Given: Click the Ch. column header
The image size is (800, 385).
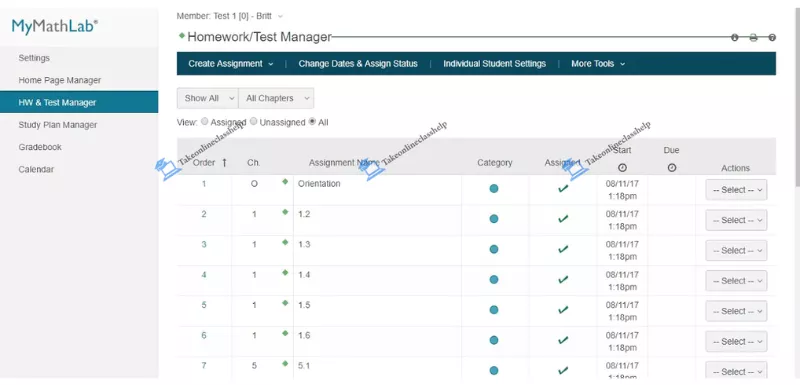Looking at the screenshot, I should [x=254, y=163].
